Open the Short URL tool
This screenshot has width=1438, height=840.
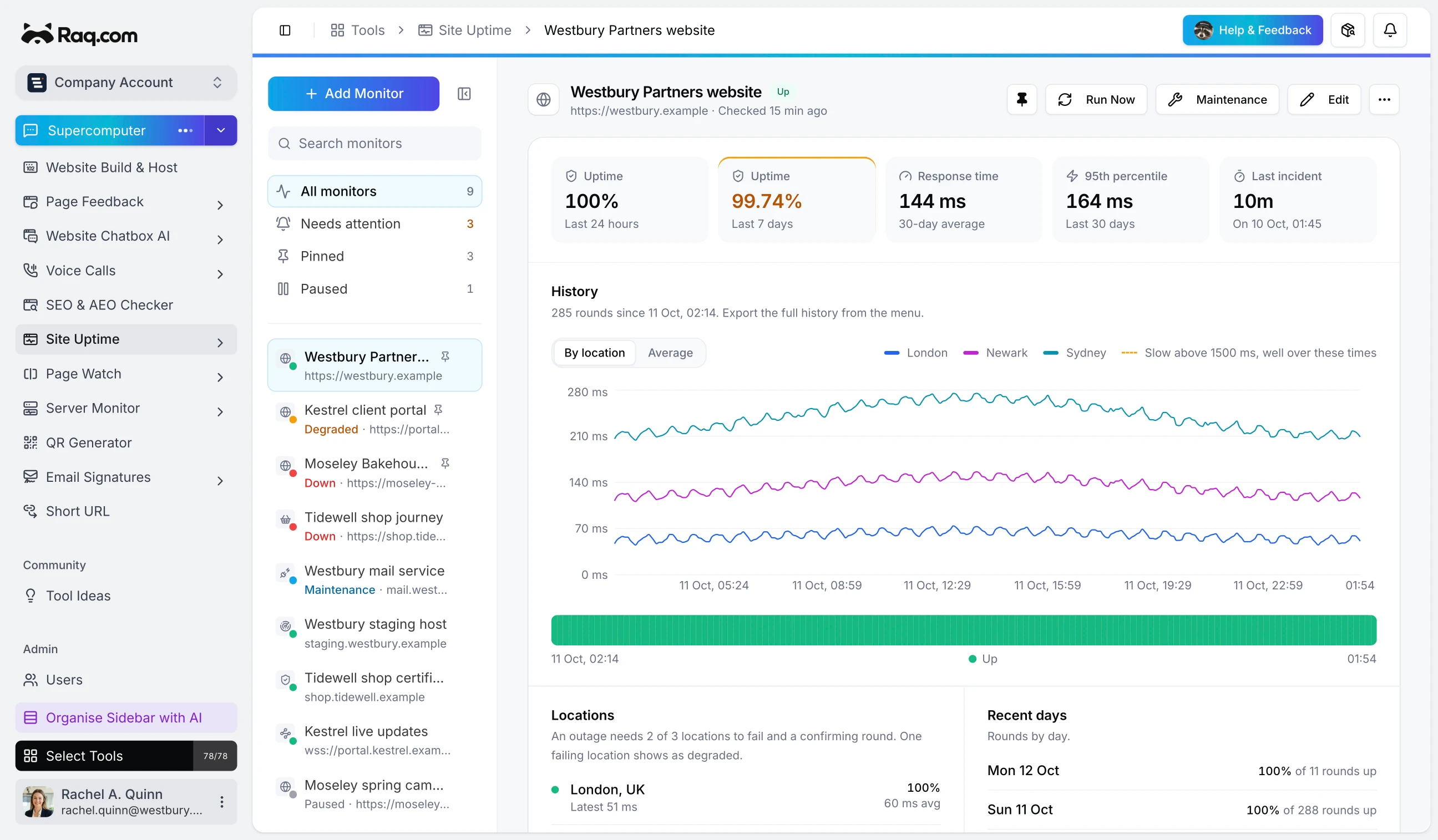[x=125, y=511]
